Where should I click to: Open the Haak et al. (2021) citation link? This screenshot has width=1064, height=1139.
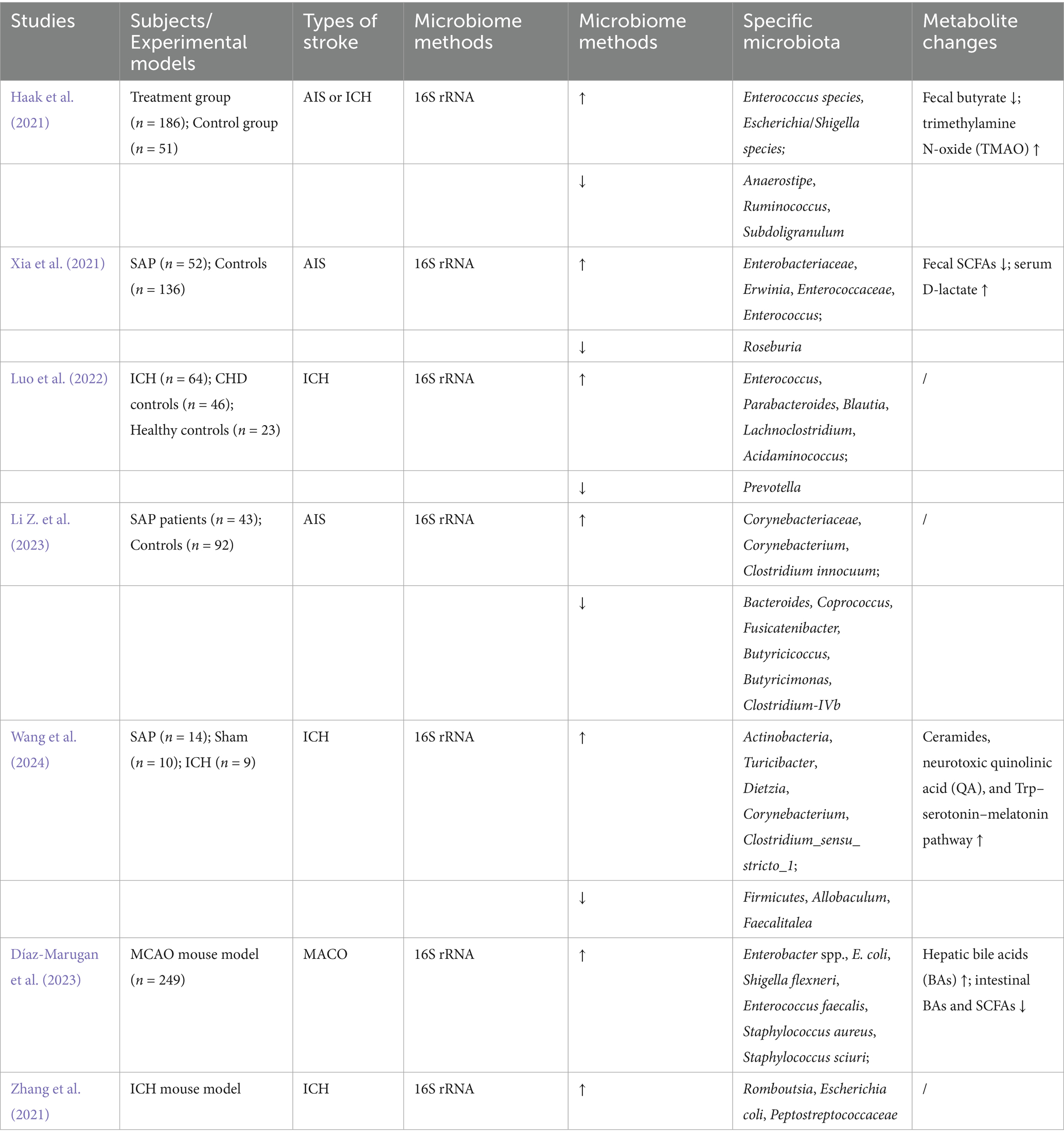coord(42,110)
